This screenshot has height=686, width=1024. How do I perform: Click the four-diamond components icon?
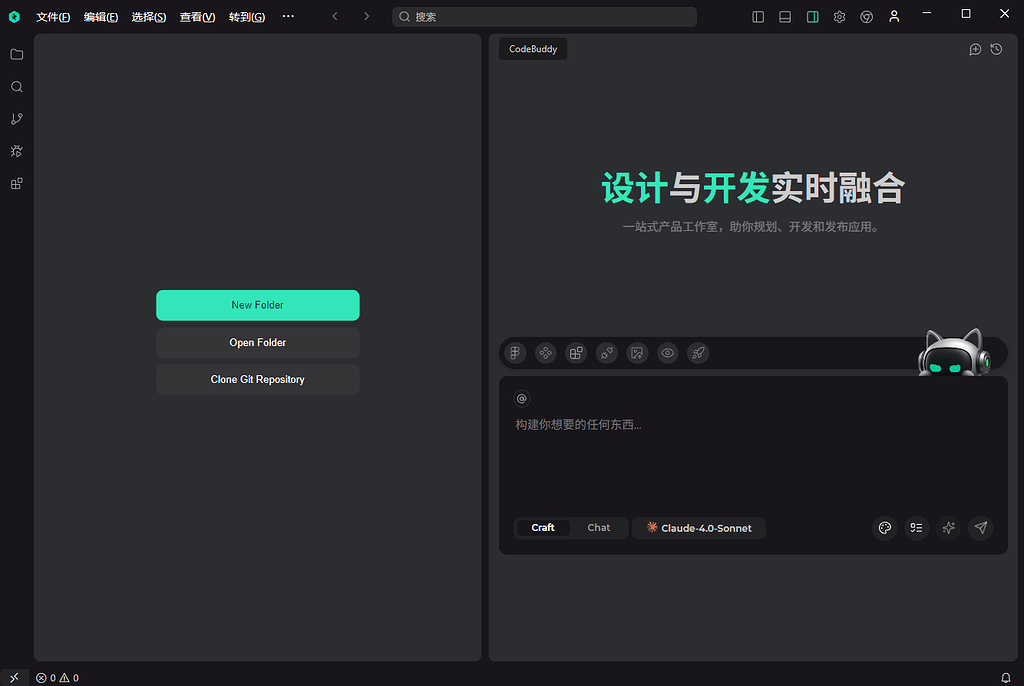coord(545,353)
